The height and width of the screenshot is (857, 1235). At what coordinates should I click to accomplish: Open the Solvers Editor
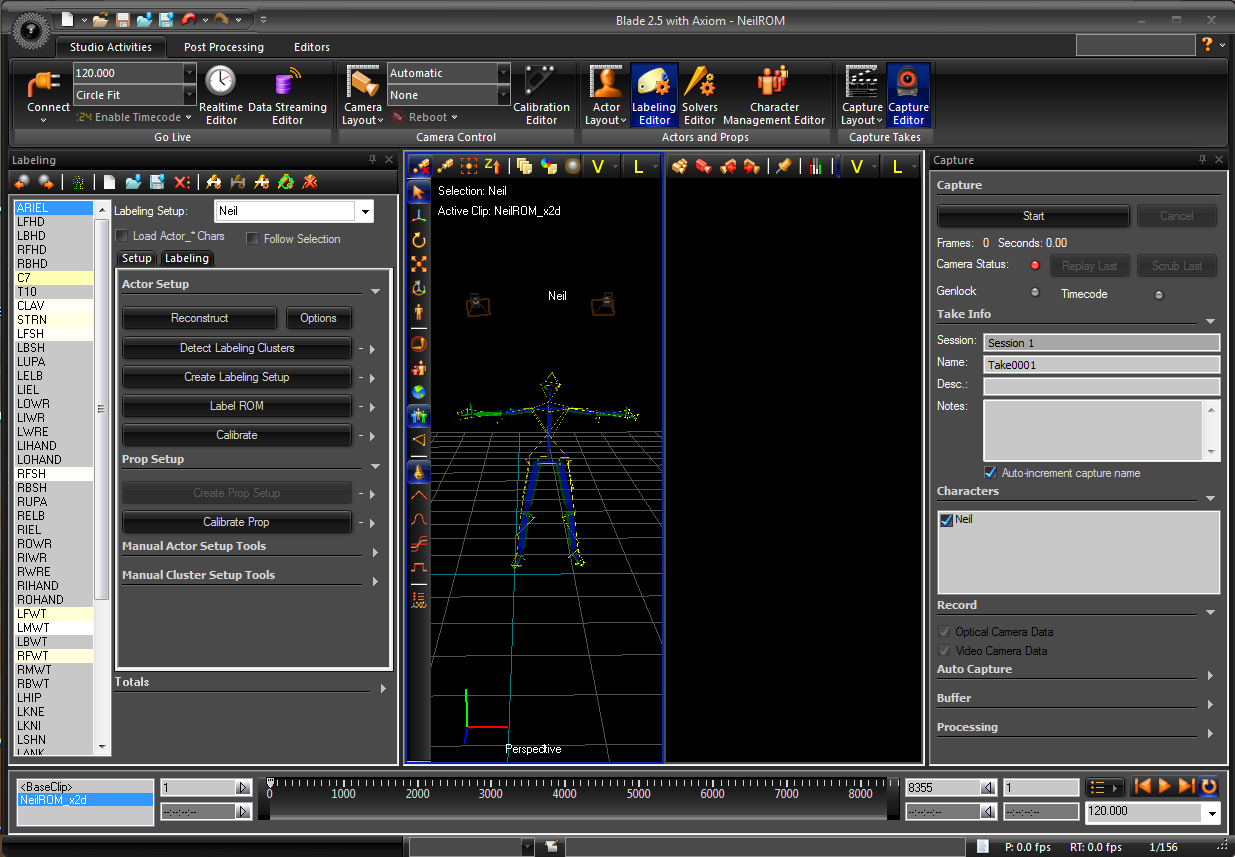pos(699,94)
